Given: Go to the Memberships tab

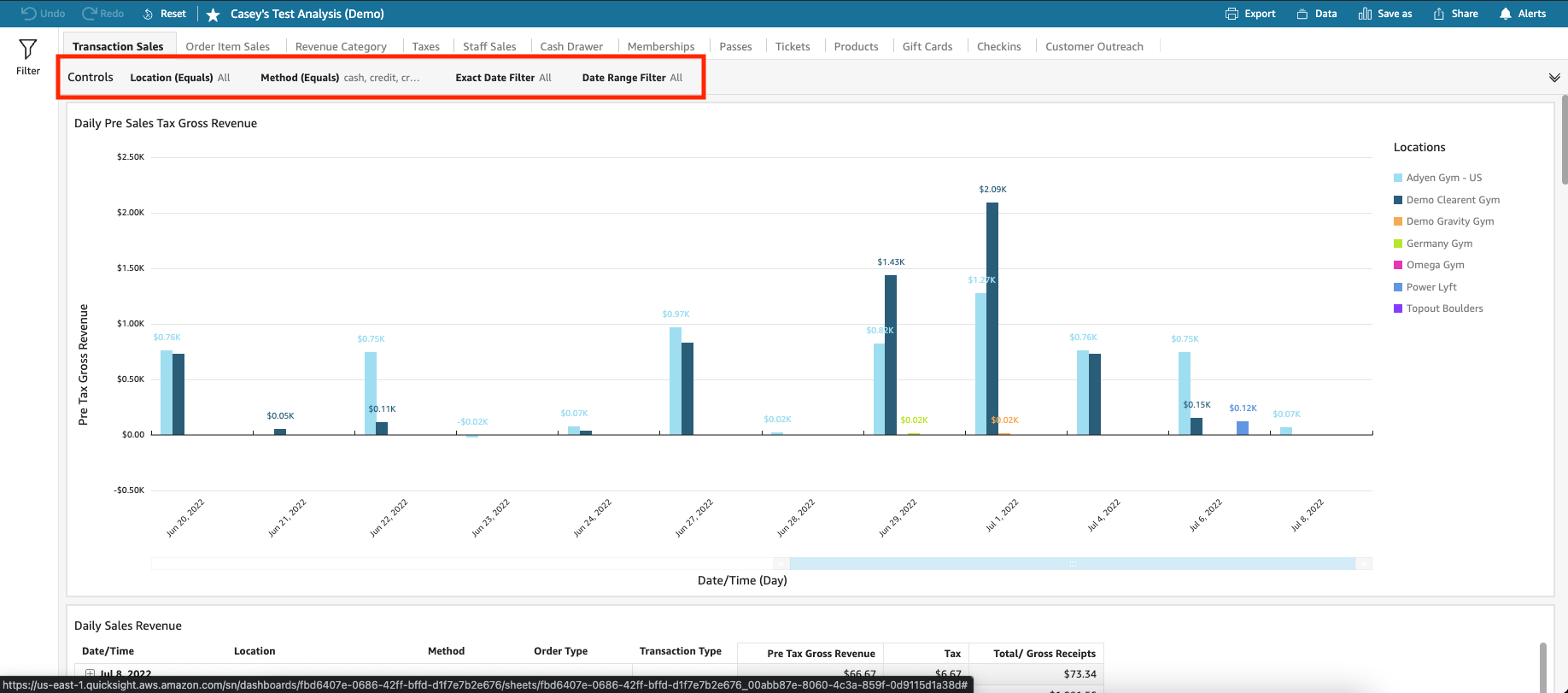Looking at the screenshot, I should [661, 46].
